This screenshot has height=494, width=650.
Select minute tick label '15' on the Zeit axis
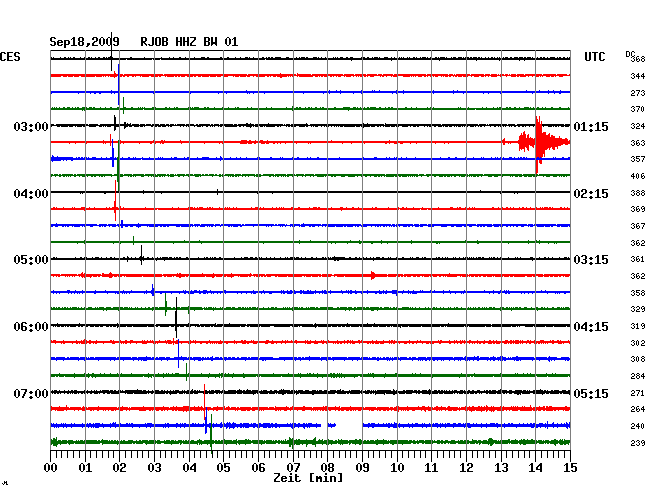(570, 468)
